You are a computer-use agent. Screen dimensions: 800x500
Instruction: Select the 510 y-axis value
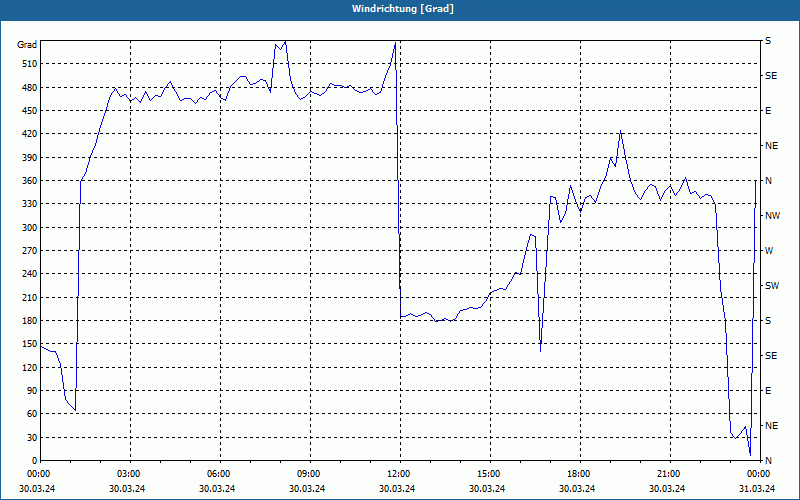(30, 64)
